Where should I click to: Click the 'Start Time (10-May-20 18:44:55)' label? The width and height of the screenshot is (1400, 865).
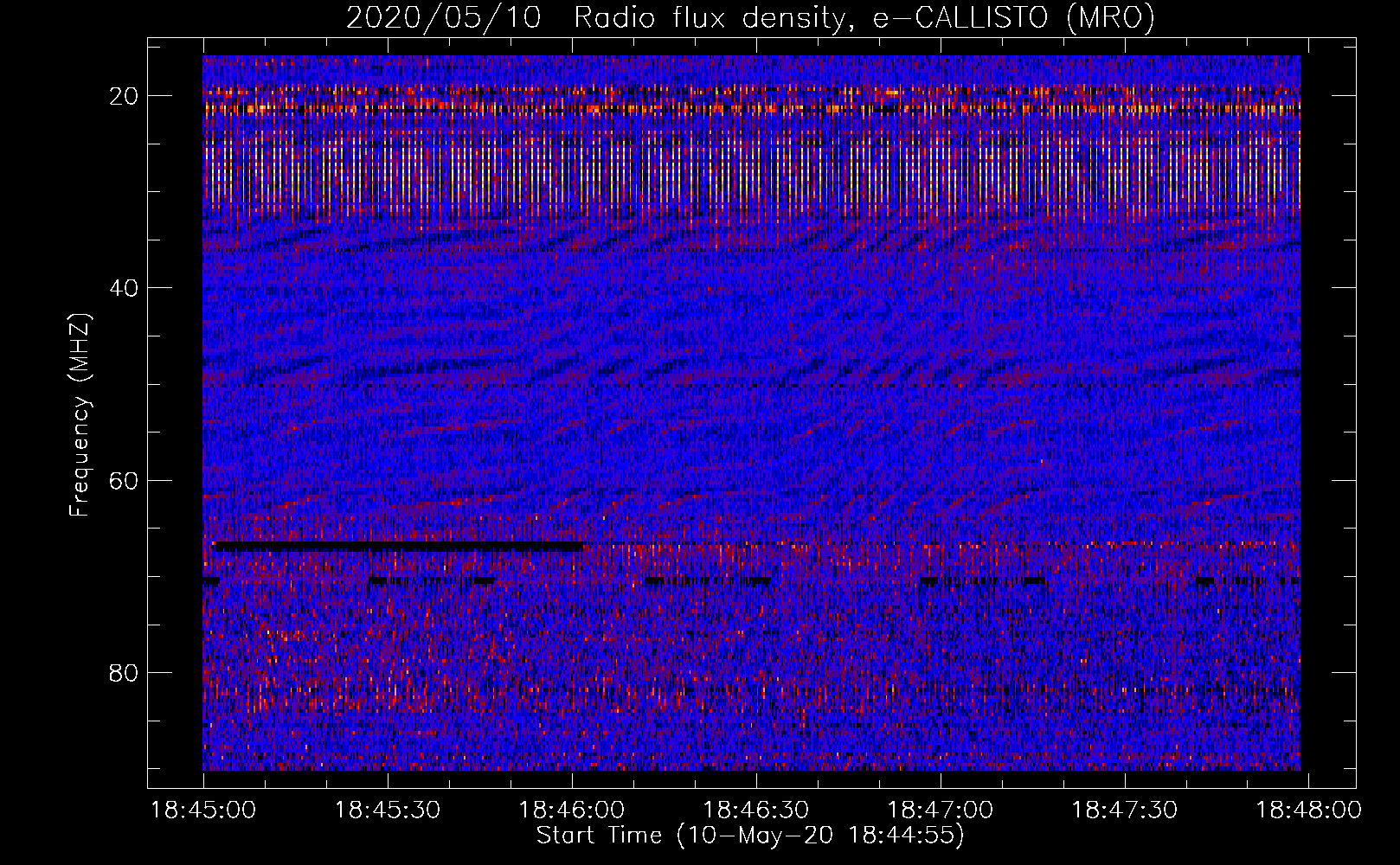point(750,836)
